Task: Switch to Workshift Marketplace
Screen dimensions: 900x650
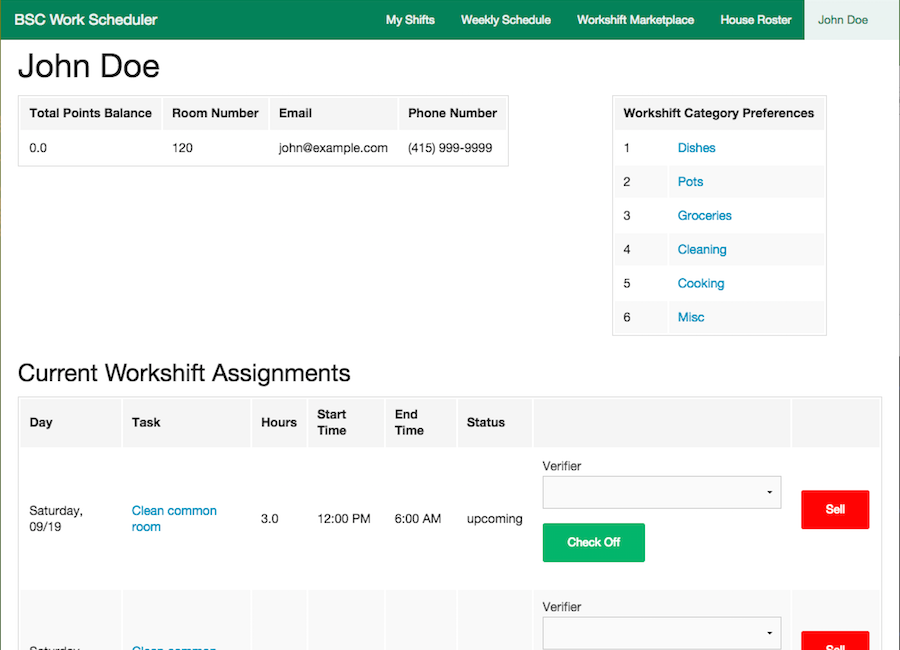Action: (x=635, y=20)
